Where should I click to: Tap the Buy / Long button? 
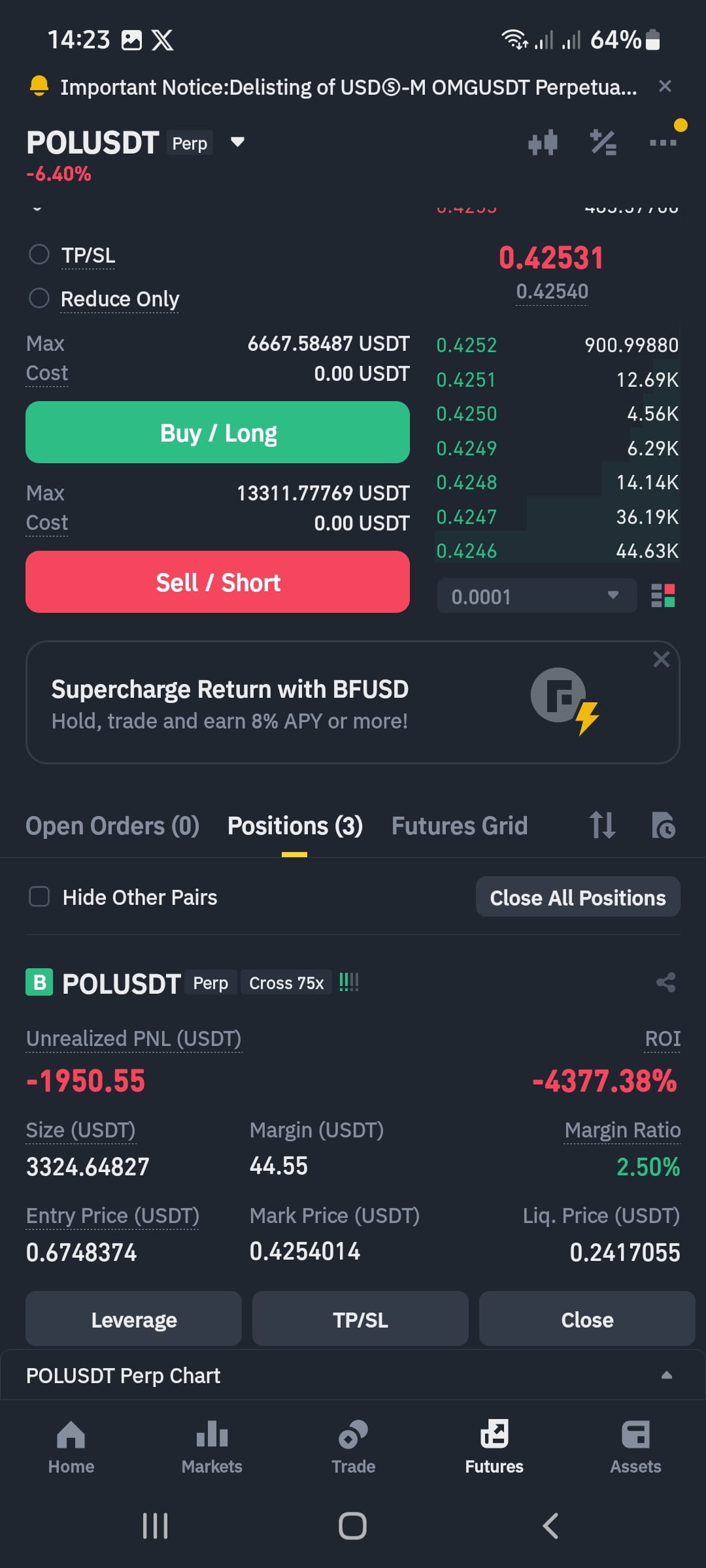[x=218, y=433]
